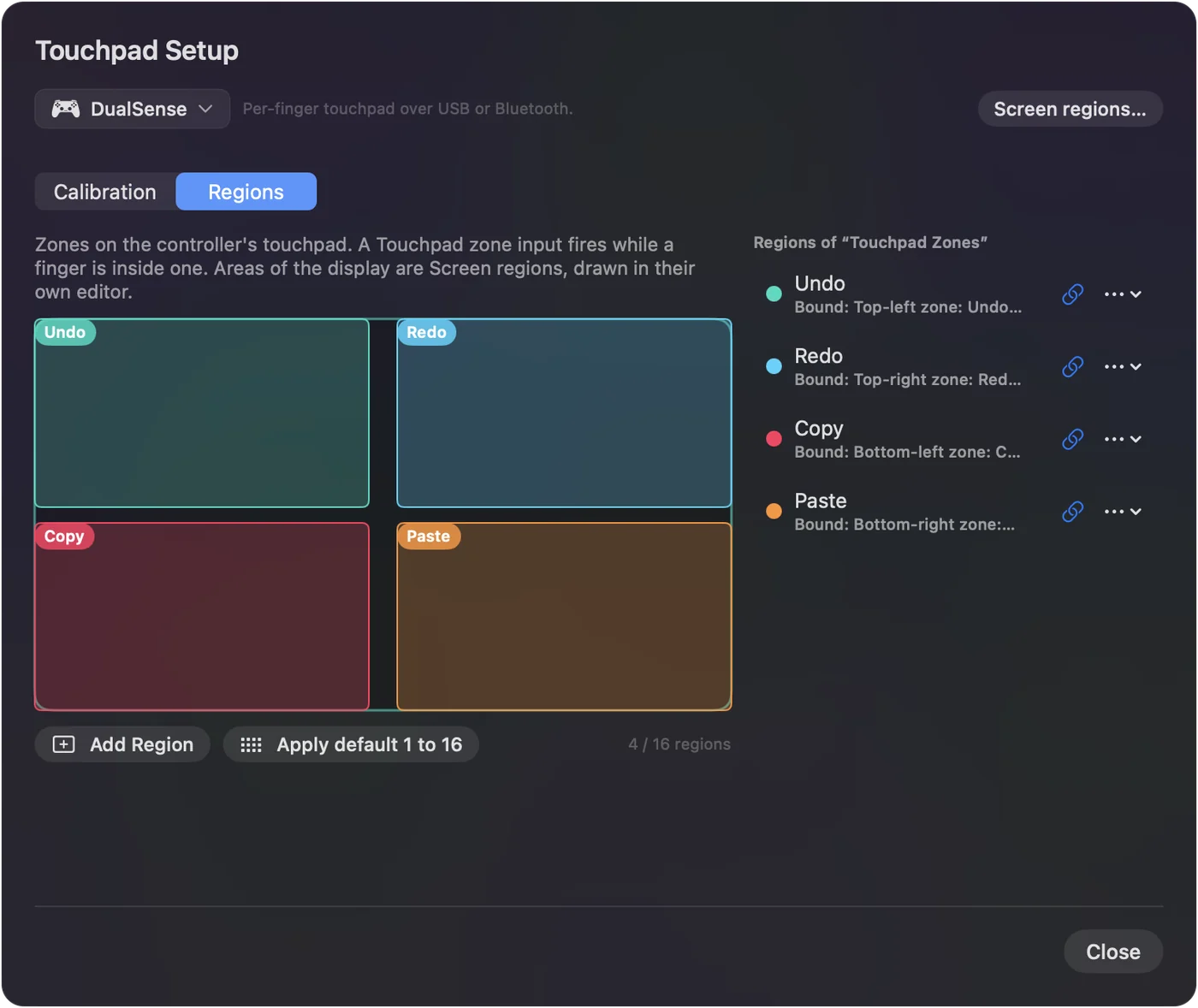Select the Paste row in regions list
Viewport: 1198px width, 1008px height.
click(958, 512)
